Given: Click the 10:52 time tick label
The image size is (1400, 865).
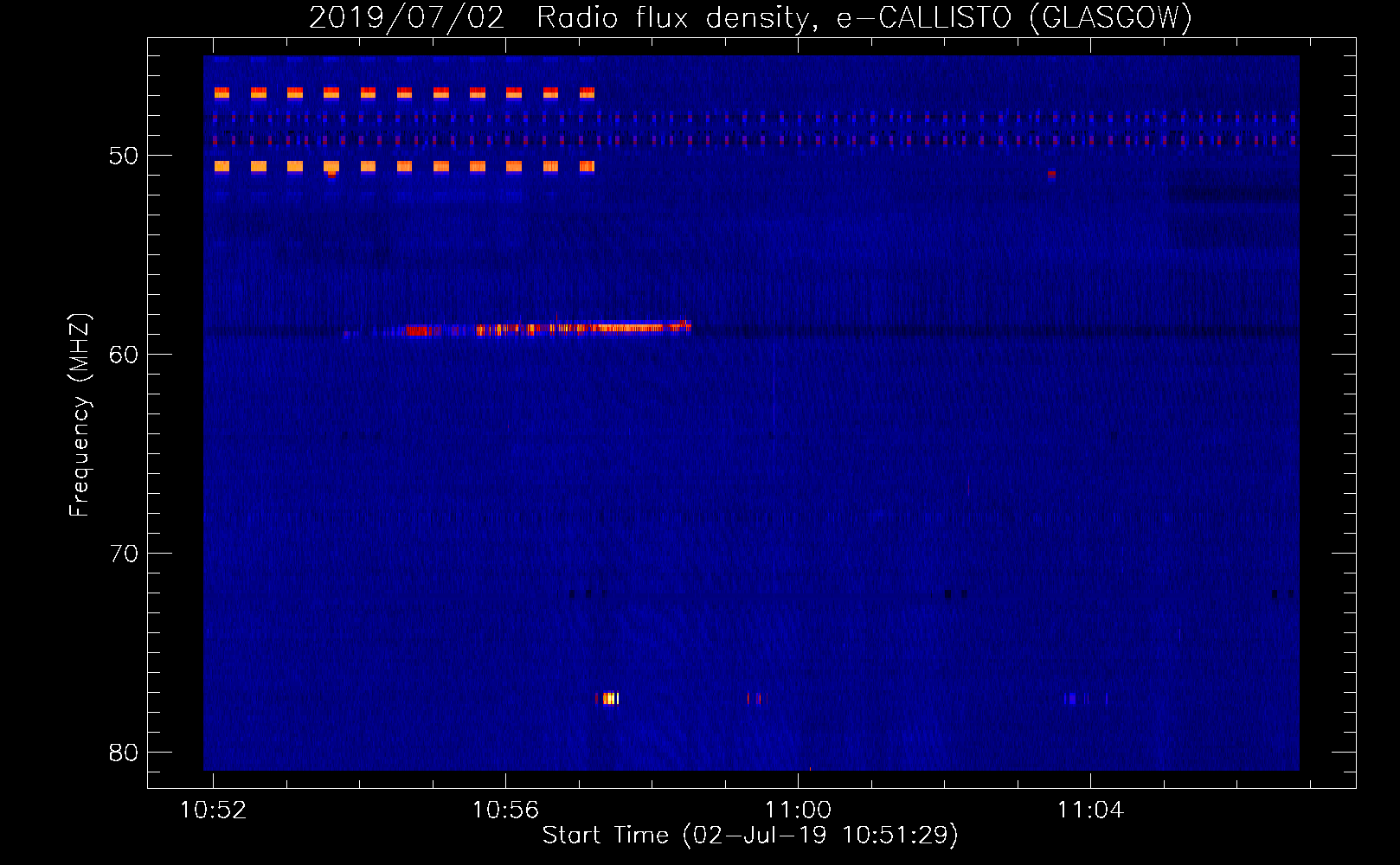Looking at the screenshot, I should pyautogui.click(x=213, y=810).
